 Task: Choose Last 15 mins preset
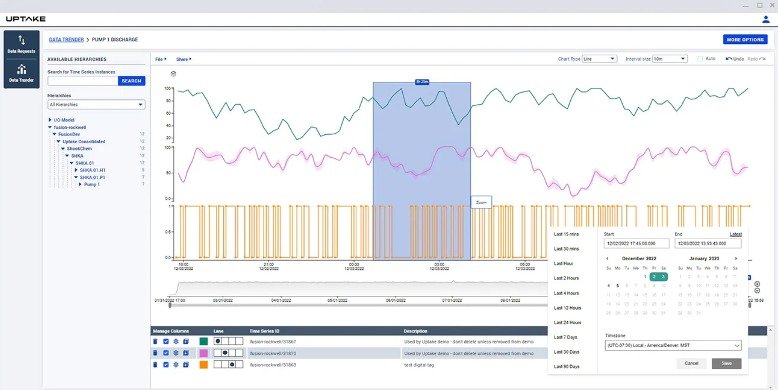click(x=566, y=234)
